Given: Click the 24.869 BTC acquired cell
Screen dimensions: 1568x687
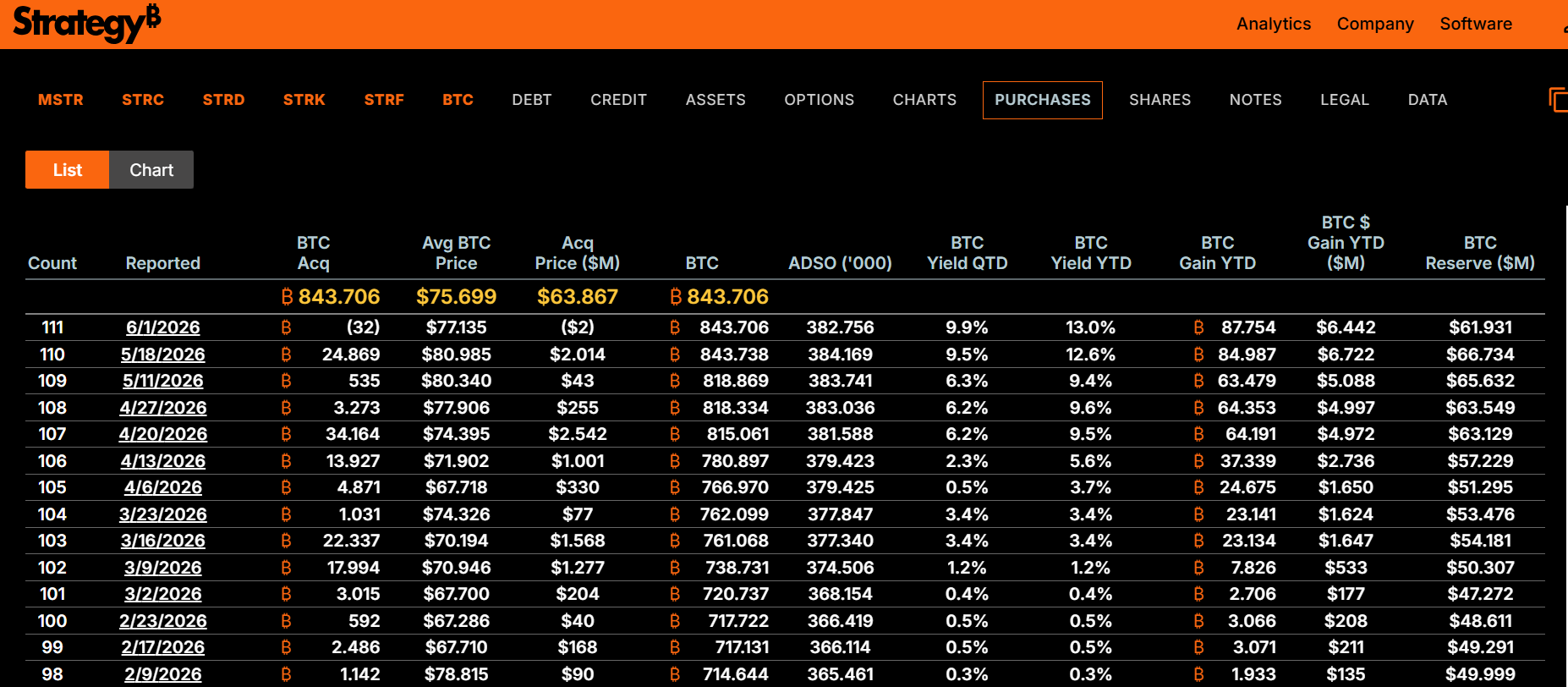Looking at the screenshot, I should pos(351,354).
